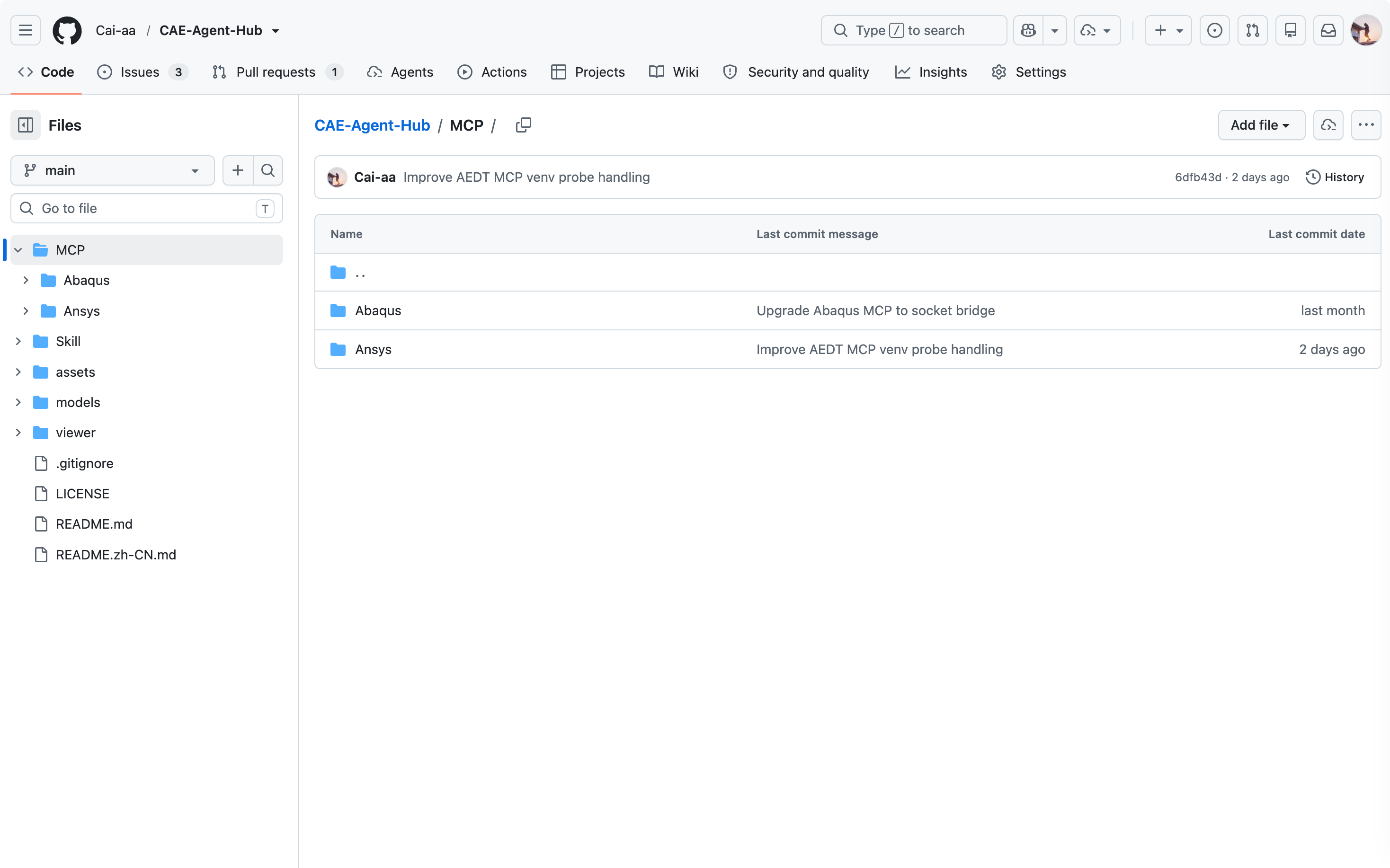
Task: Collapse the MCP folder in tree
Action: (18, 250)
